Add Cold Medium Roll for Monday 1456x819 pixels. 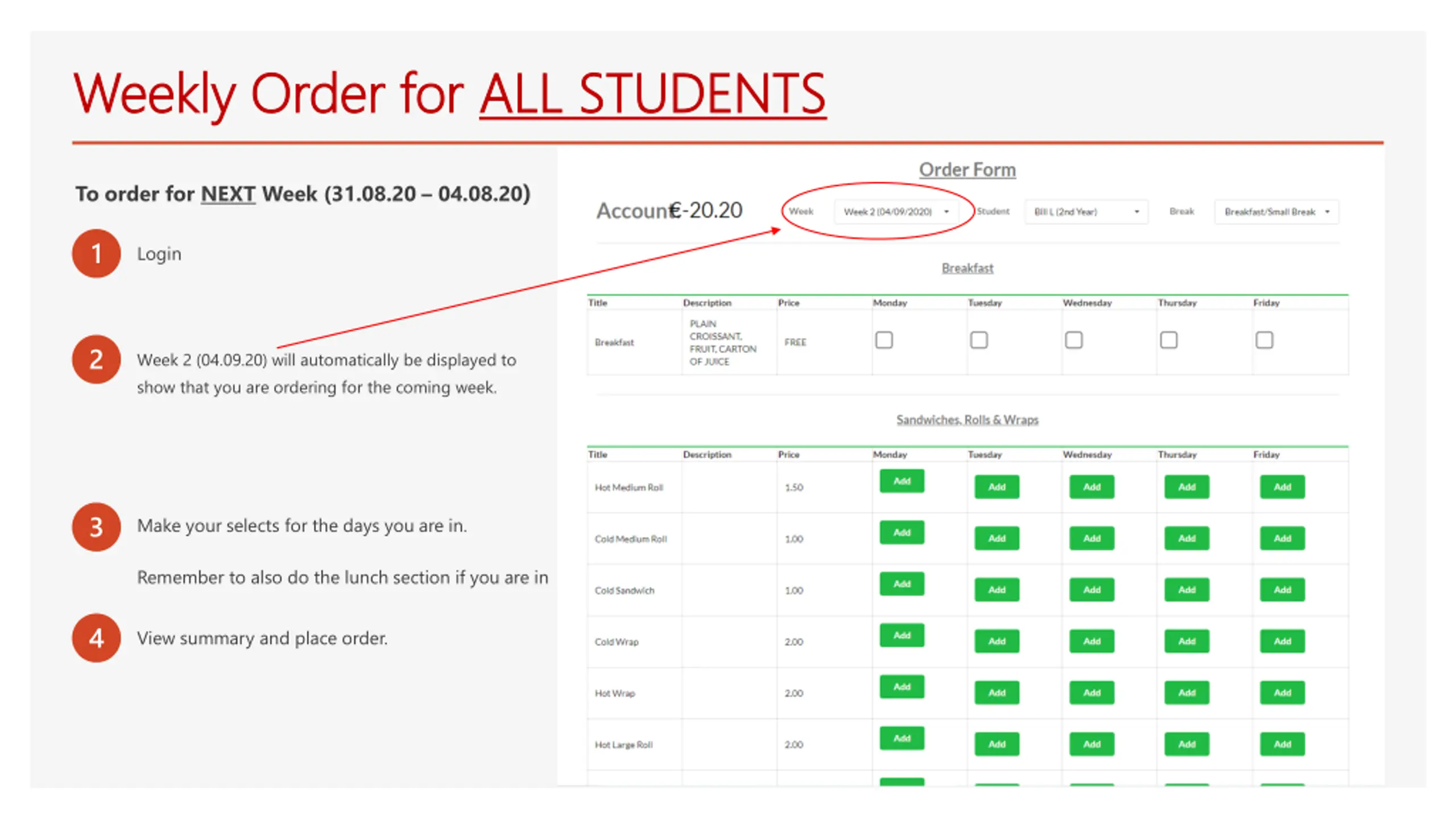tap(902, 532)
